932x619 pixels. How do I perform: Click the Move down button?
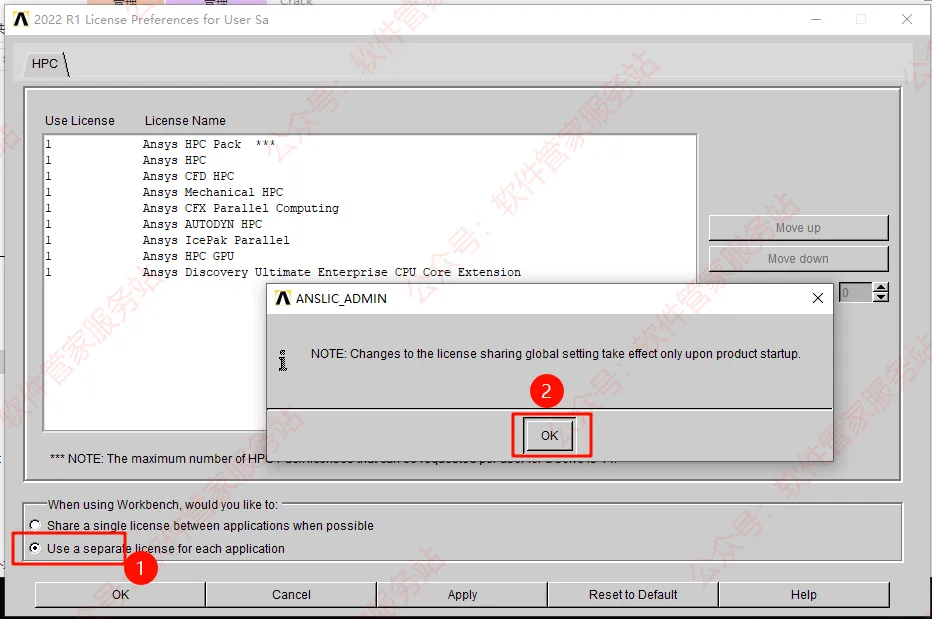click(798, 259)
